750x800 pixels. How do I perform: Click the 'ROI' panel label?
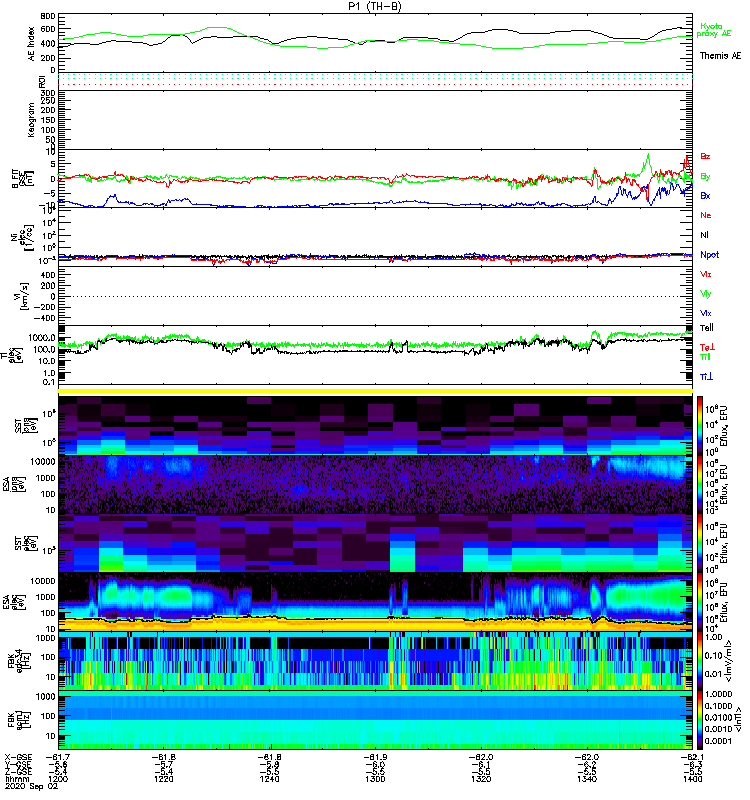42,81
